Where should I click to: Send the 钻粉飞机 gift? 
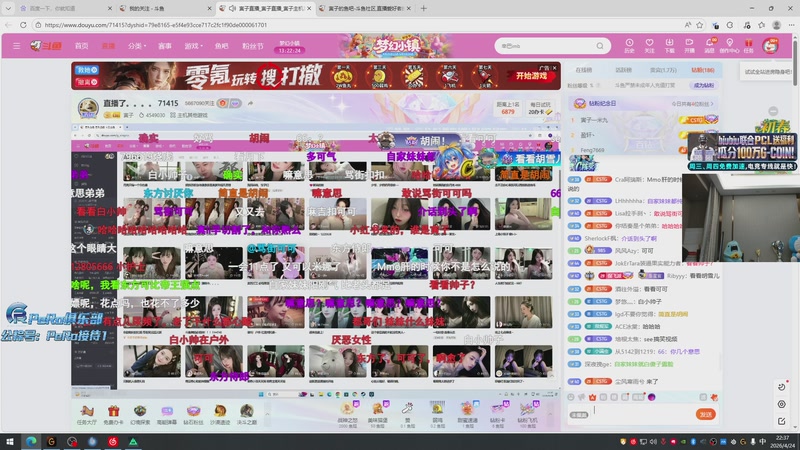[x=527, y=414]
